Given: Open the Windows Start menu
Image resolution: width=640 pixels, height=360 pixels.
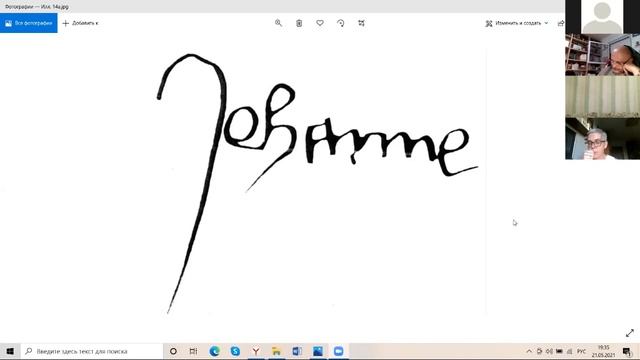Looking at the screenshot, I should click(10, 351).
